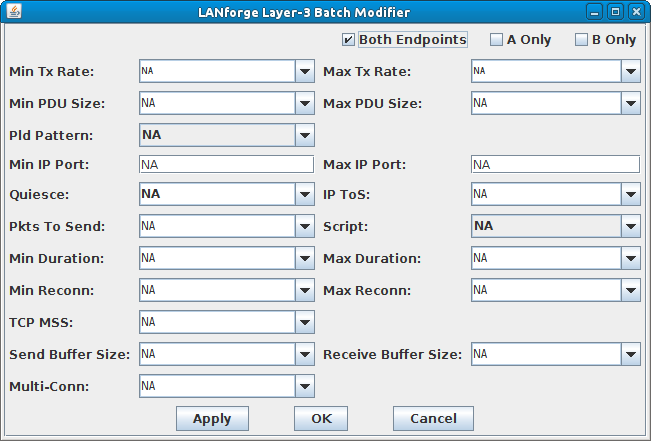This screenshot has width=651, height=441.
Task: Expand the Max Duration dropdown arrow
Action: coord(631,258)
